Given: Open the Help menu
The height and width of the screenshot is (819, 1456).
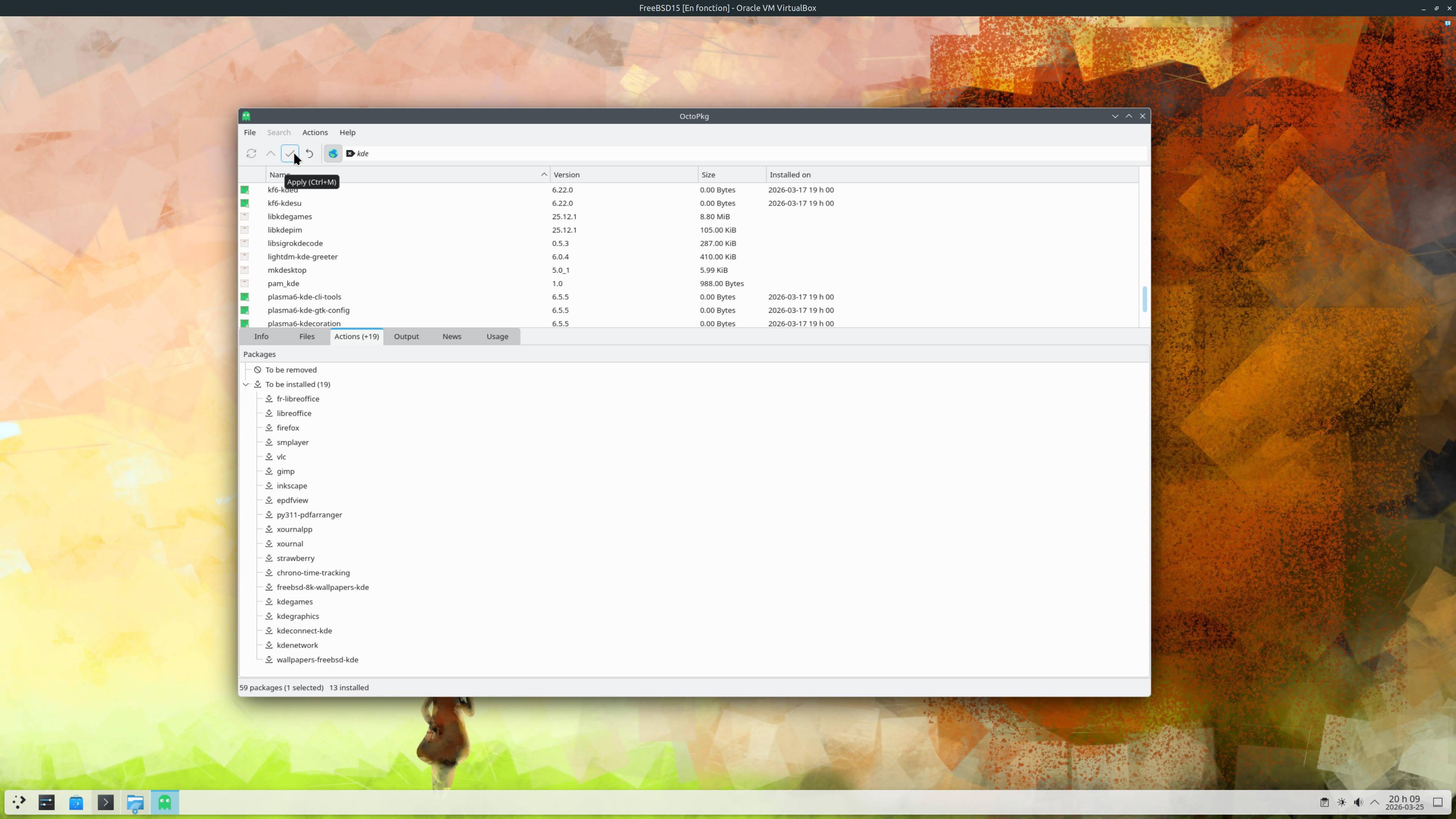Looking at the screenshot, I should click(348, 132).
